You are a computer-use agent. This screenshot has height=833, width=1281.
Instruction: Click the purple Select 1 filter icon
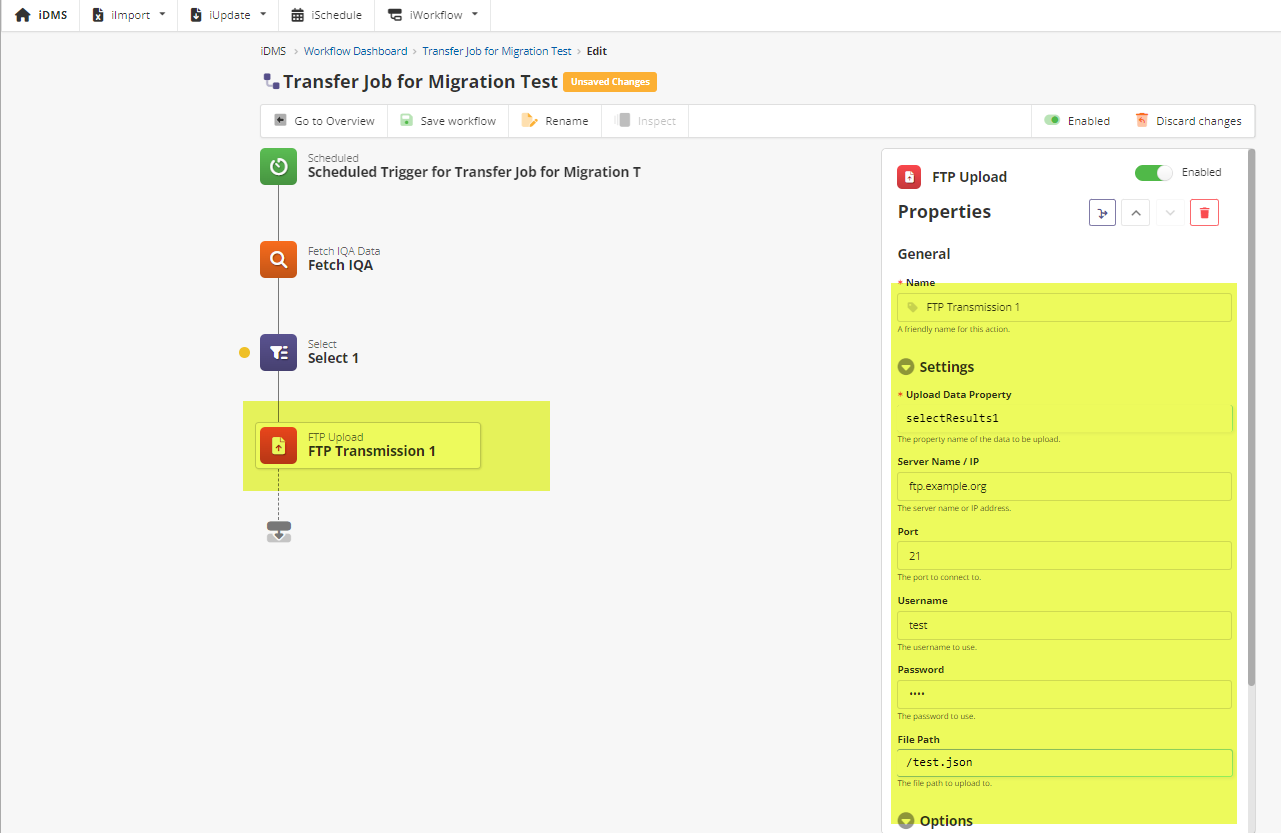pos(278,352)
